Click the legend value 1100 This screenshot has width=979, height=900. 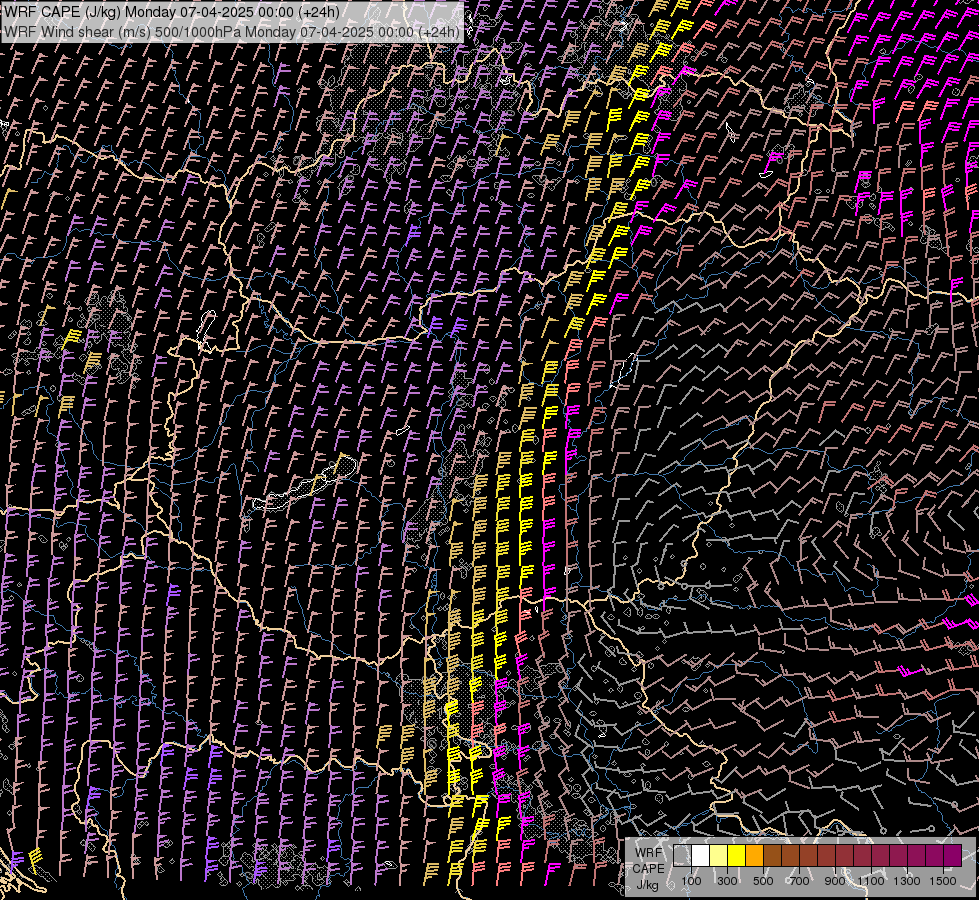(x=870, y=881)
